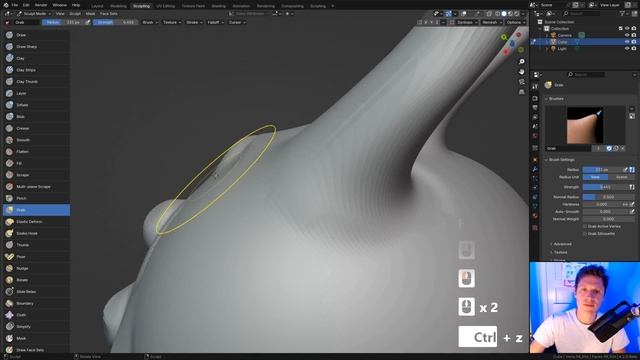Toggle visibility of Collection in outliner

point(627,29)
